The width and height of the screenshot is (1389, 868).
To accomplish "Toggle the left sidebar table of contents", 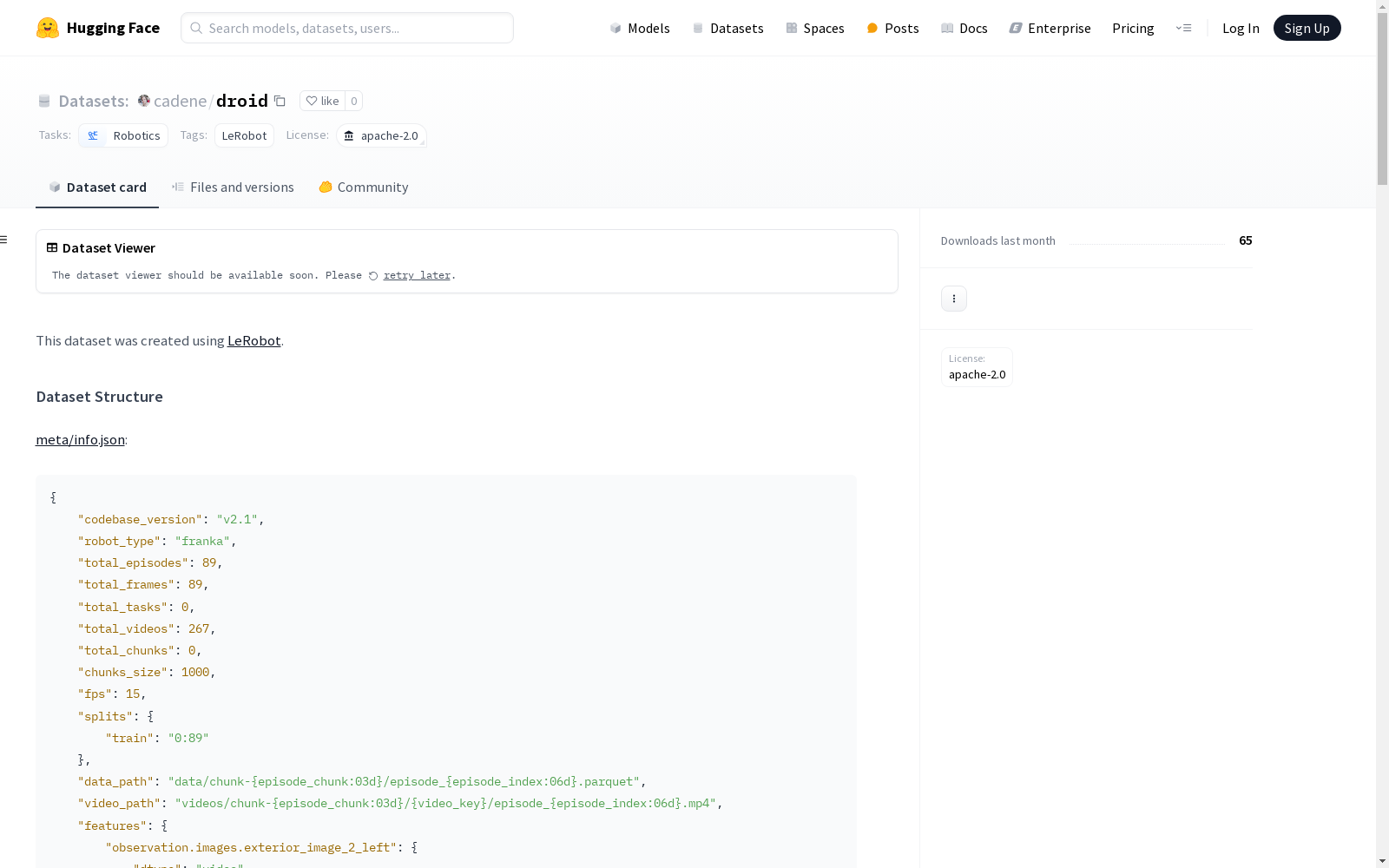I will tap(4, 240).
